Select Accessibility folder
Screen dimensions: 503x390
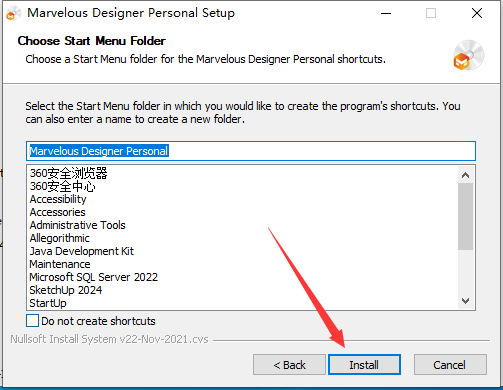click(x=58, y=199)
